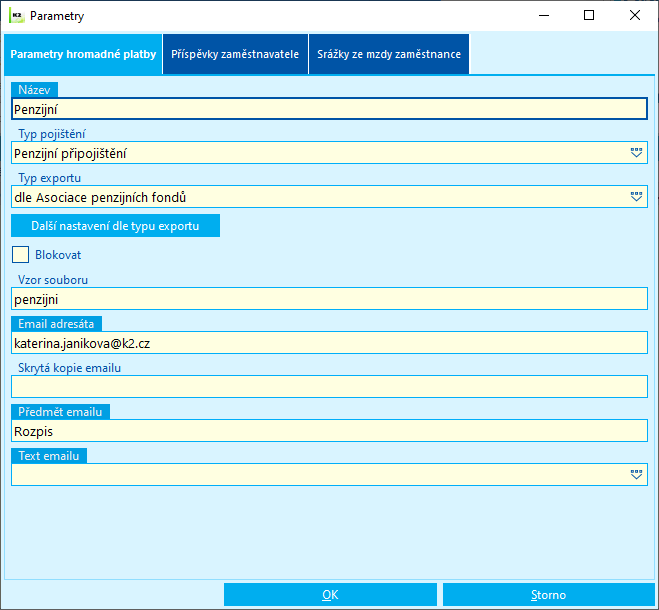
Task: Click the Typ pojištění label
Action: pyautogui.click(x=52, y=134)
